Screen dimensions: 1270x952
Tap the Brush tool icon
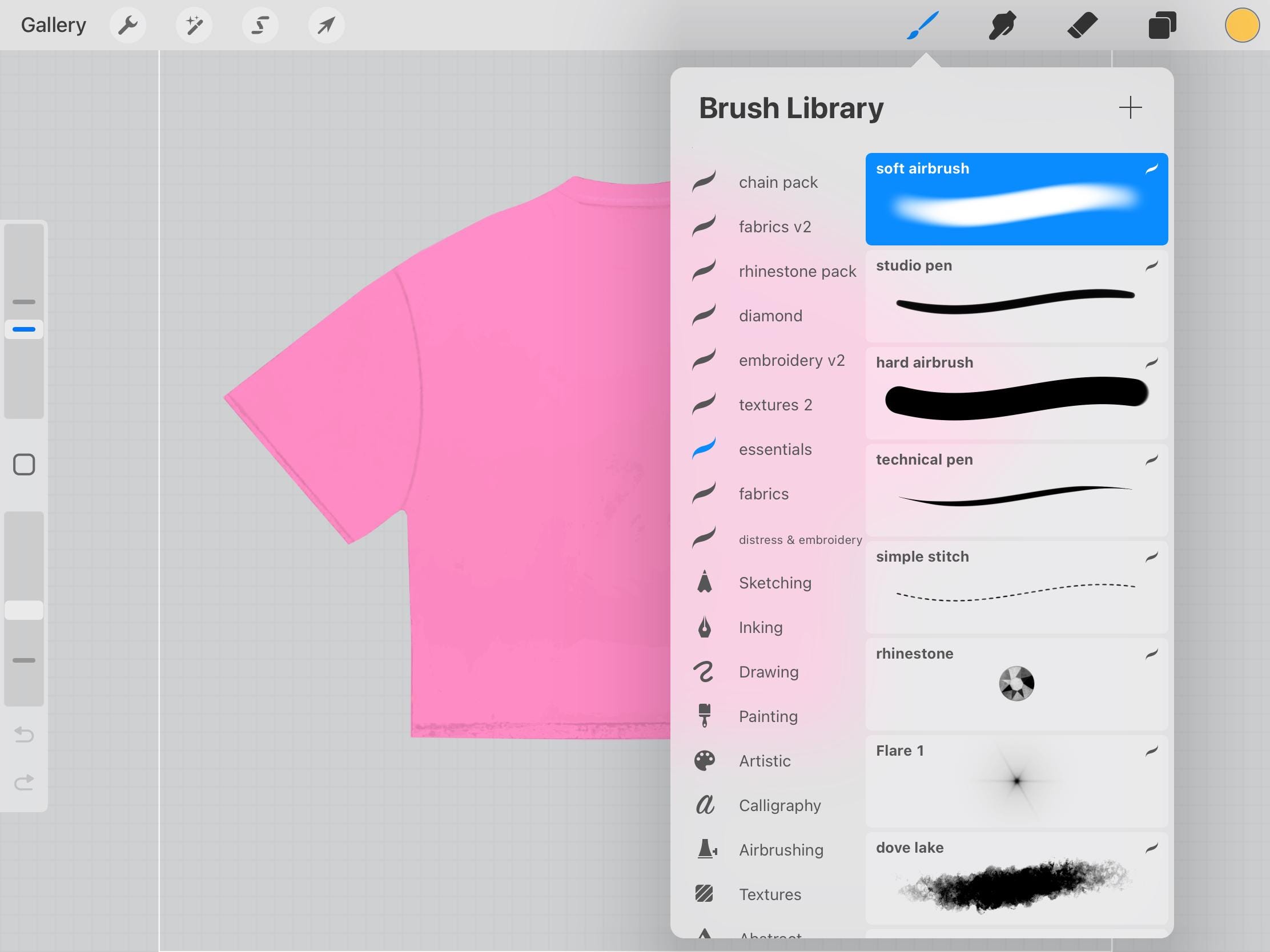[923, 25]
